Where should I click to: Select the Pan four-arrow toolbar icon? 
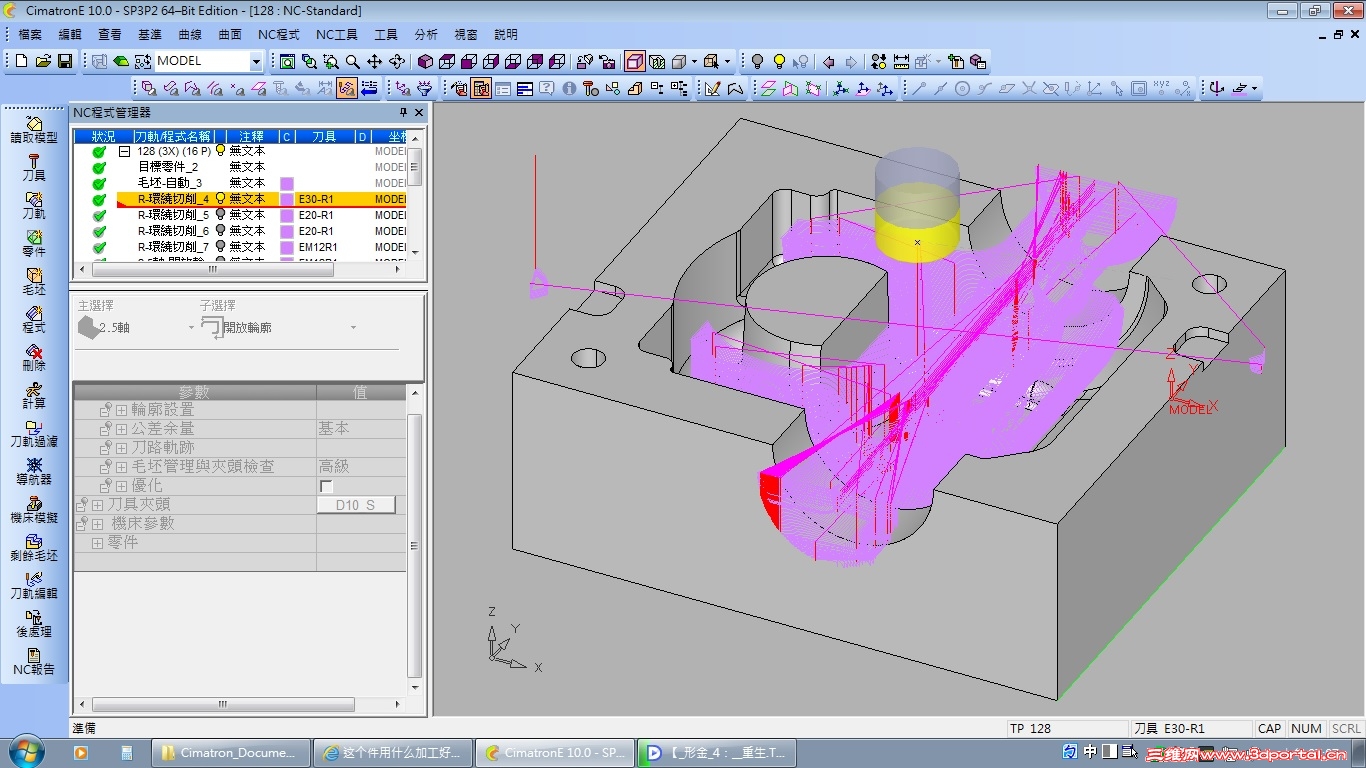click(374, 61)
